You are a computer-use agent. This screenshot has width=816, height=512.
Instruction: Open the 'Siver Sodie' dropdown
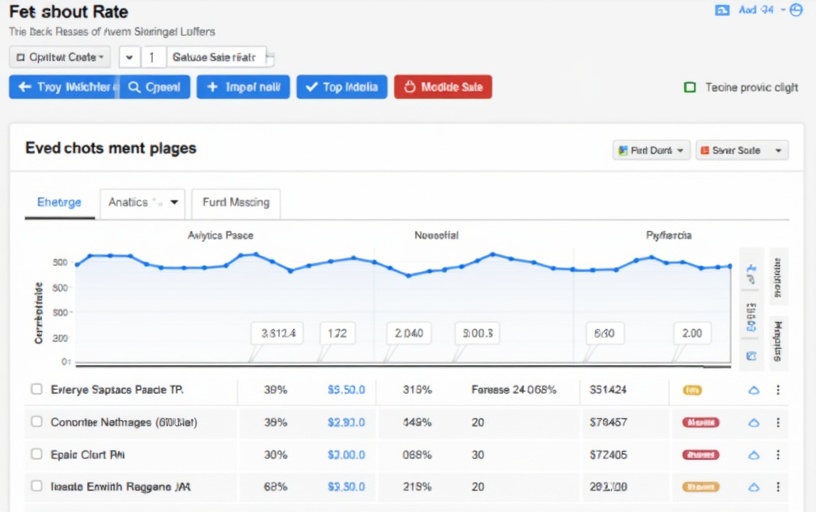tap(742, 150)
